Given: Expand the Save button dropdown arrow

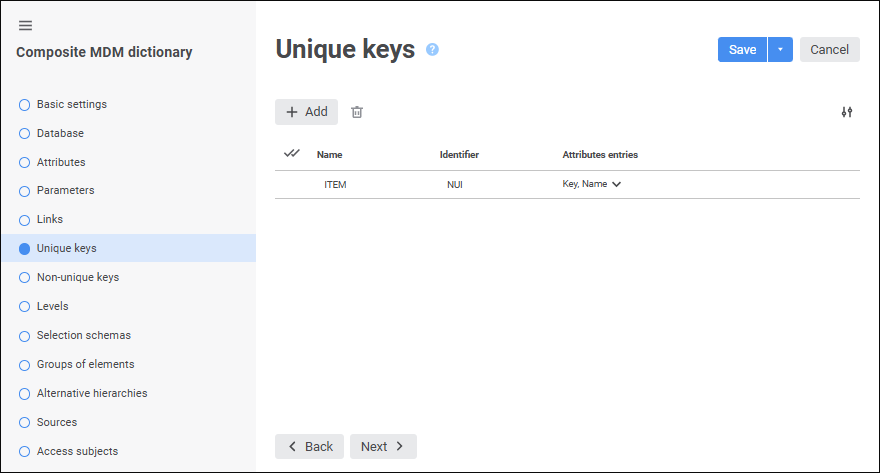Looking at the screenshot, I should coord(780,50).
